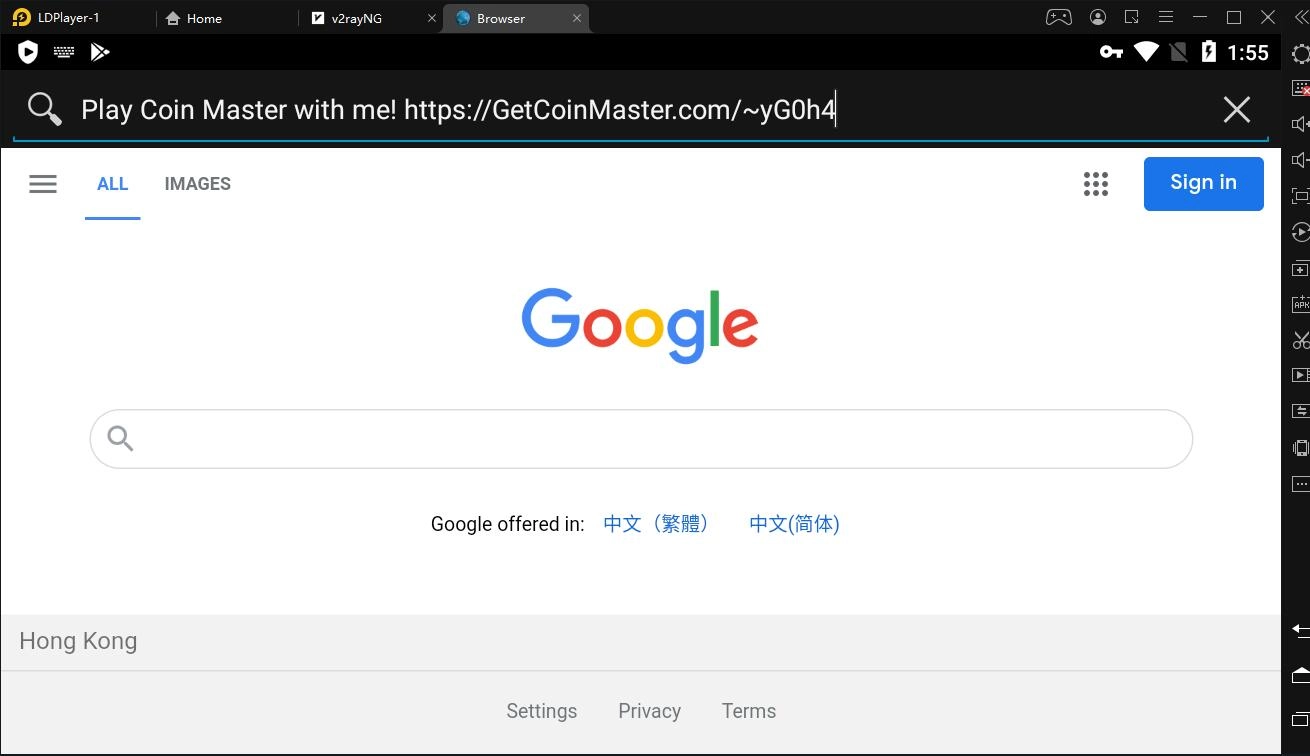Open Google in 中文（繁體）
The width and height of the screenshot is (1310, 756).
click(x=657, y=524)
